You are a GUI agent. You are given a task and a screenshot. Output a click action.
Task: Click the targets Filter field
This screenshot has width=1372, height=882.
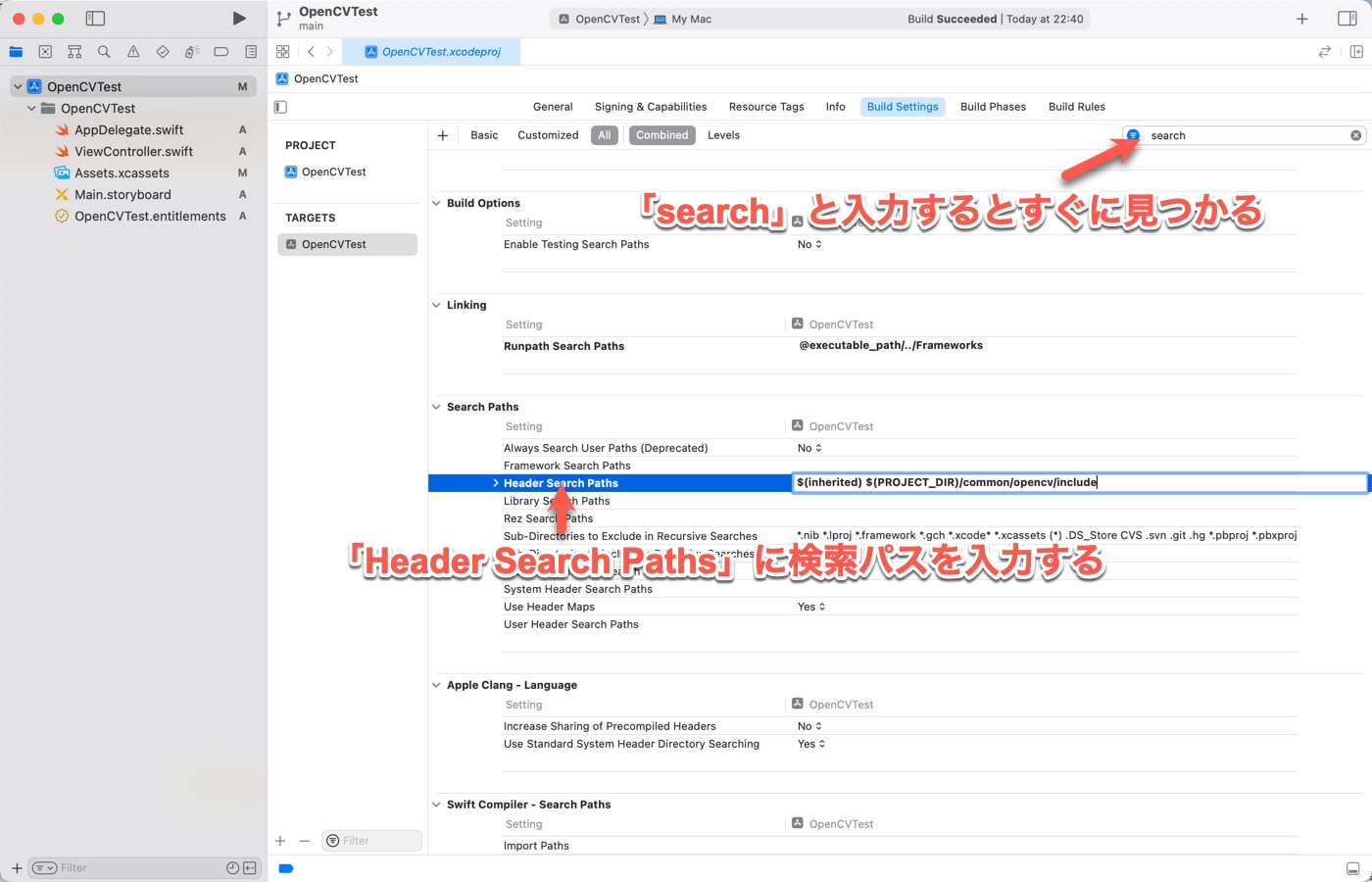pyautogui.click(x=372, y=841)
